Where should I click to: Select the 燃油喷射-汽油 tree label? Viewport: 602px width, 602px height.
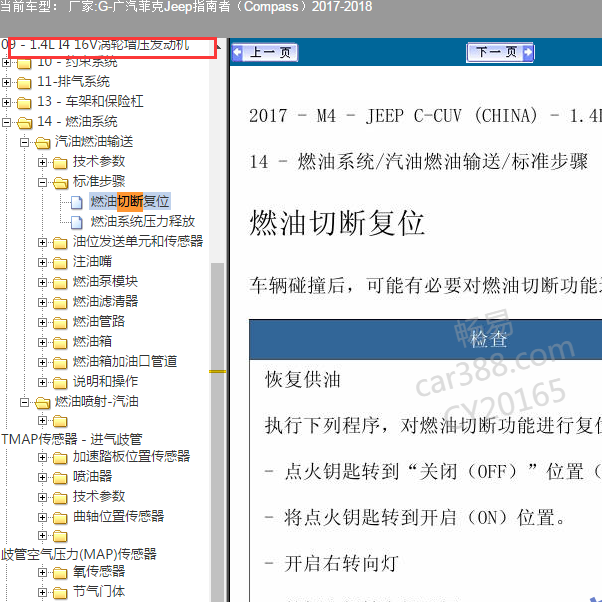[96, 402]
